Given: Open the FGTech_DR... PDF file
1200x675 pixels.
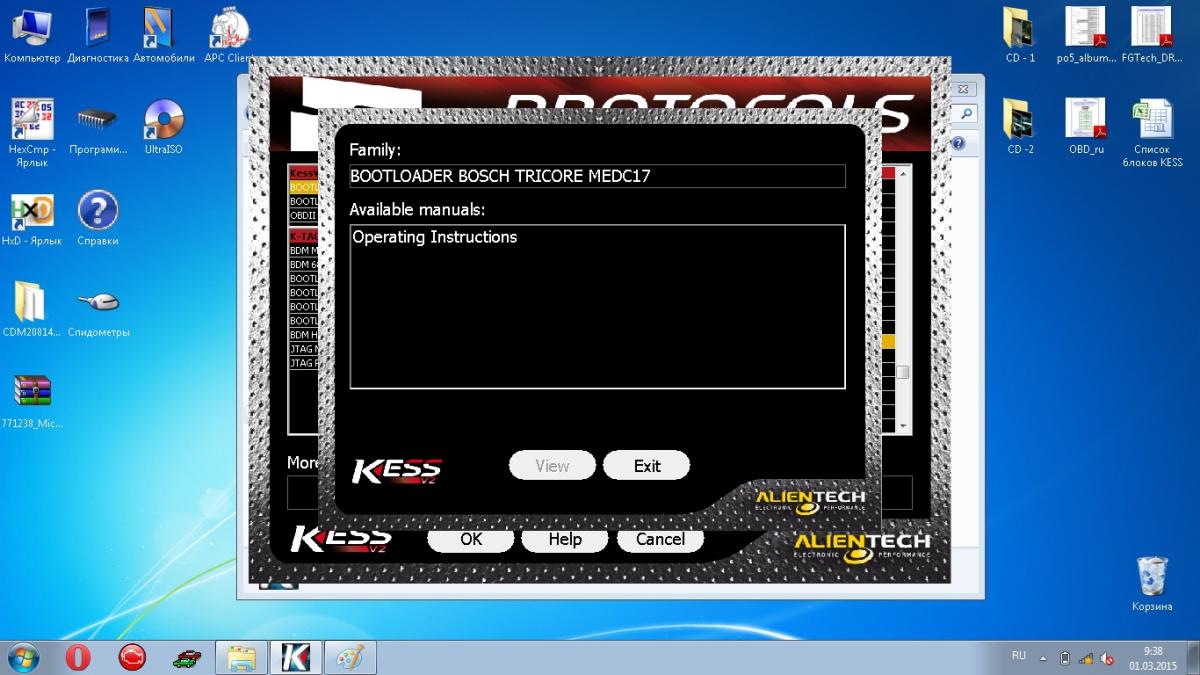Looking at the screenshot, I should (1152, 36).
